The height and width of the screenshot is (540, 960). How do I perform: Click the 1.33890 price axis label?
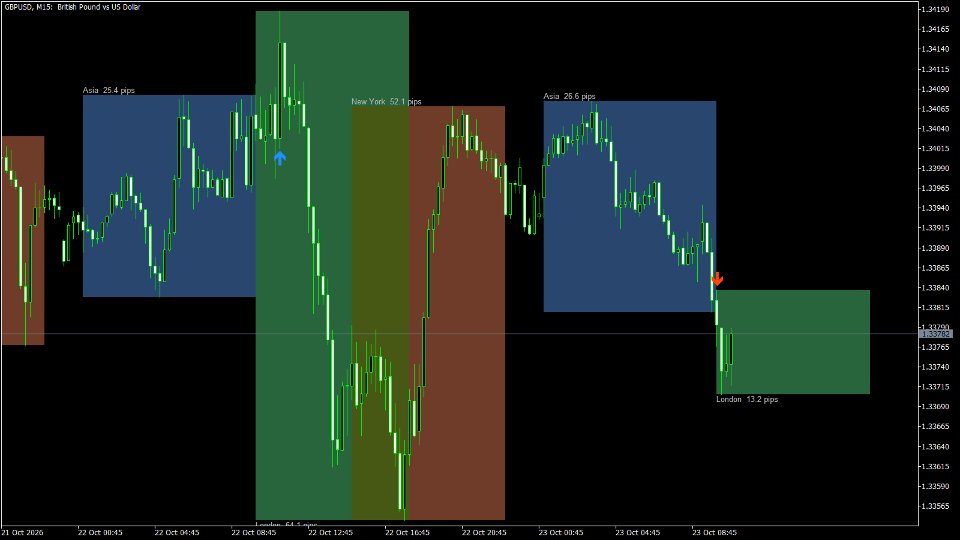click(936, 248)
